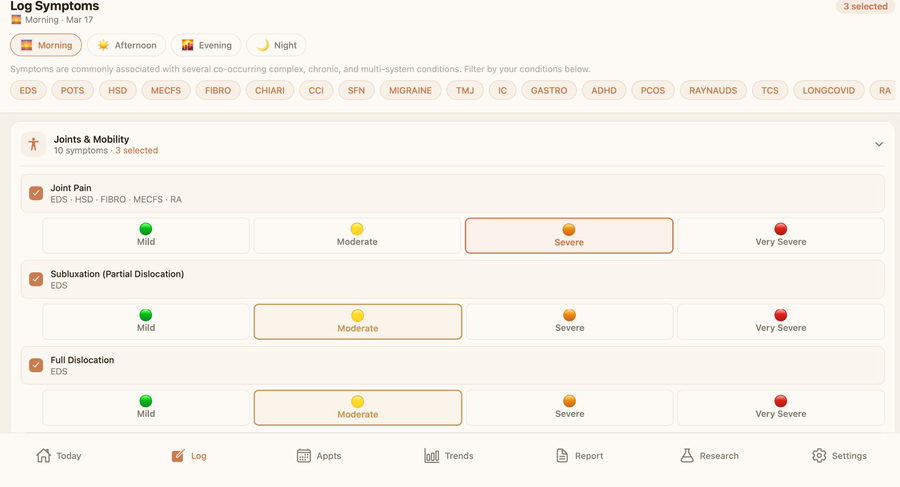Set Full Dislocation severity to Severe
This screenshot has height=487, width=900.
[x=569, y=408]
